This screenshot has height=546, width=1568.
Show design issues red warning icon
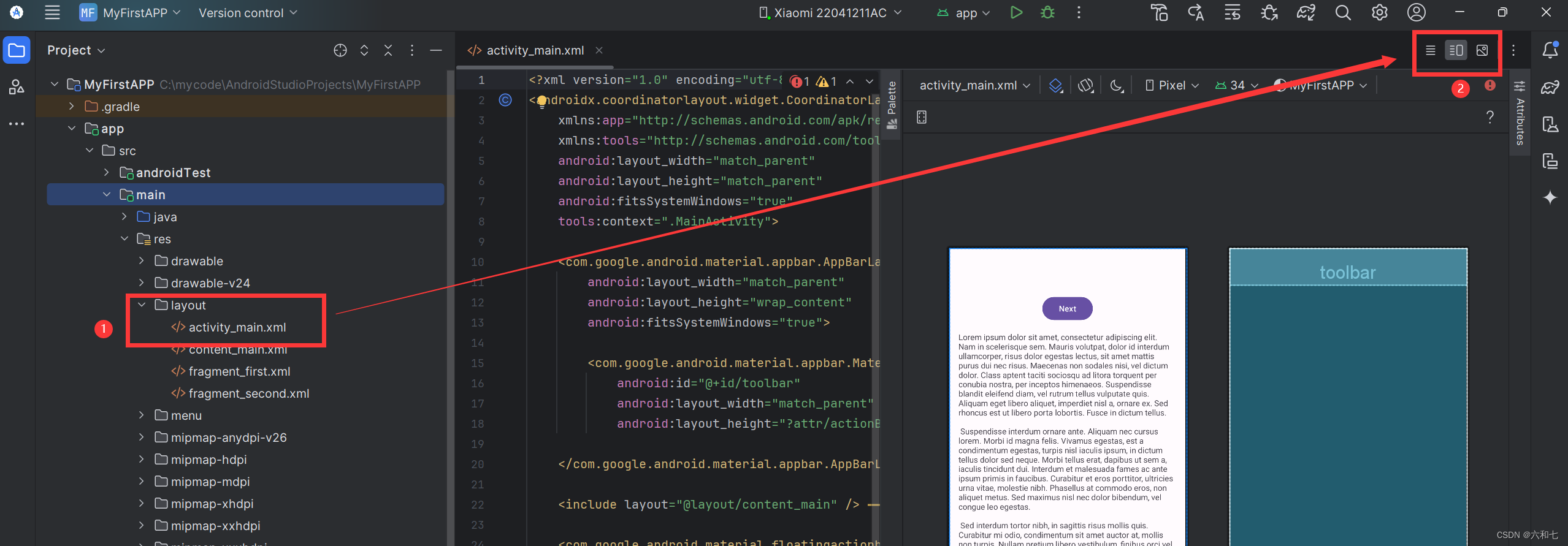1490,85
